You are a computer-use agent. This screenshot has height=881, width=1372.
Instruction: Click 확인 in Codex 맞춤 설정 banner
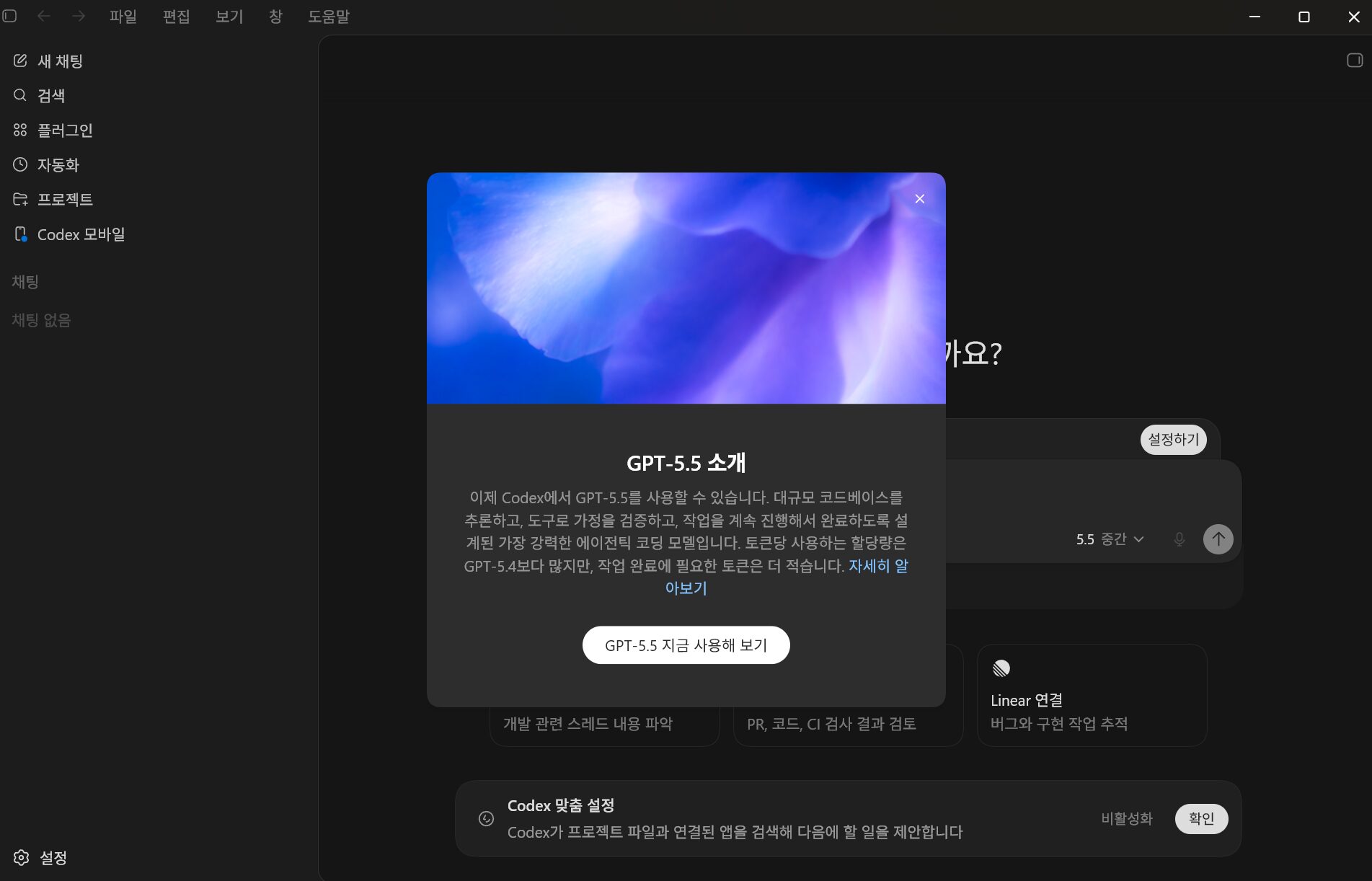coord(1201,818)
